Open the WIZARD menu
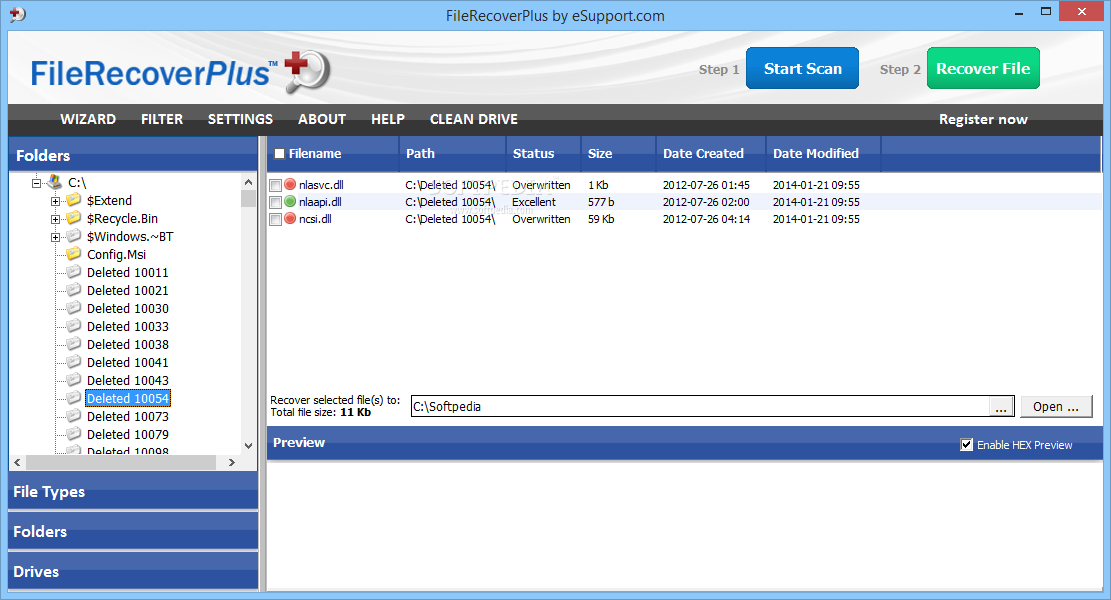Viewport: 1111px width, 600px height. point(88,119)
